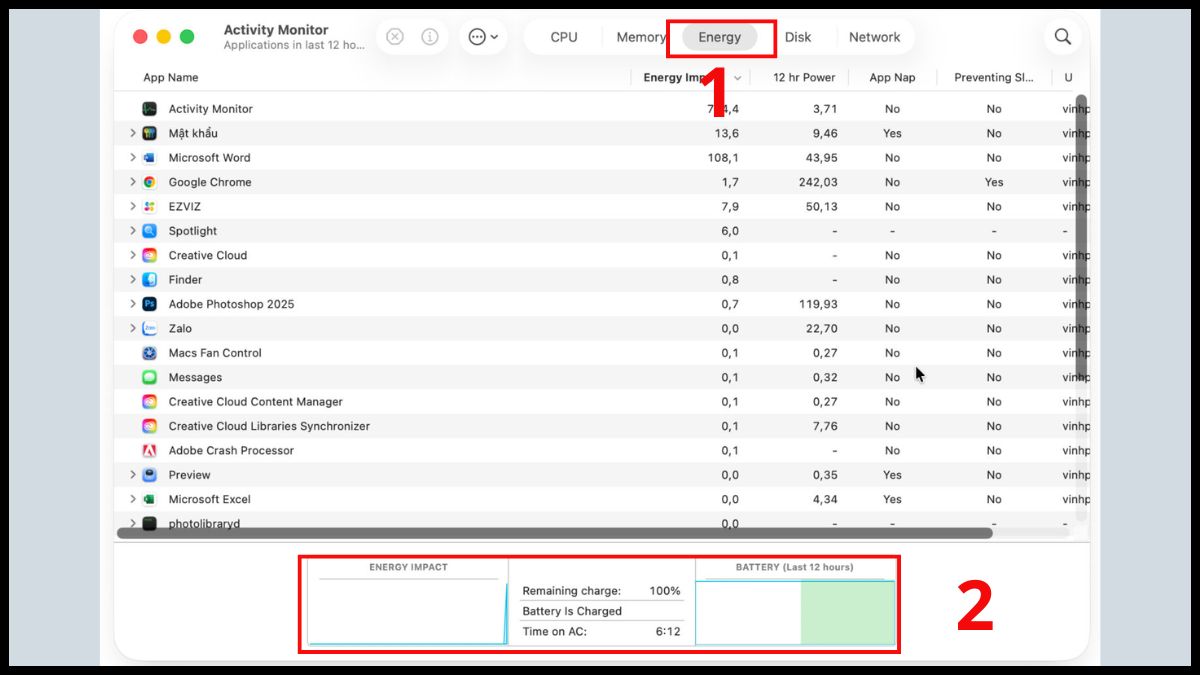
Task: Expand the Creative Cloud row
Action: coord(132,255)
